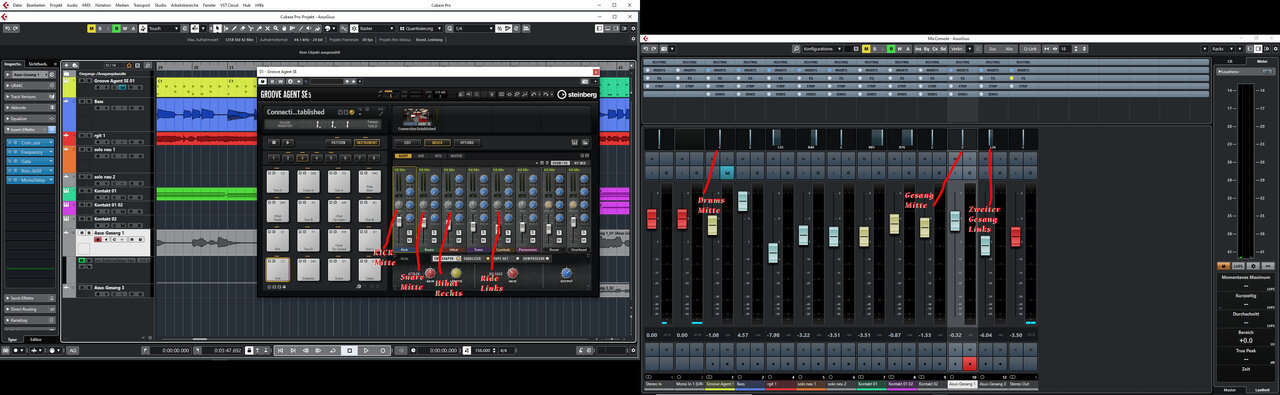The image size is (1280, 395).
Task: Switch to the CR tab in MixConsole
Action: coord(1230,61)
